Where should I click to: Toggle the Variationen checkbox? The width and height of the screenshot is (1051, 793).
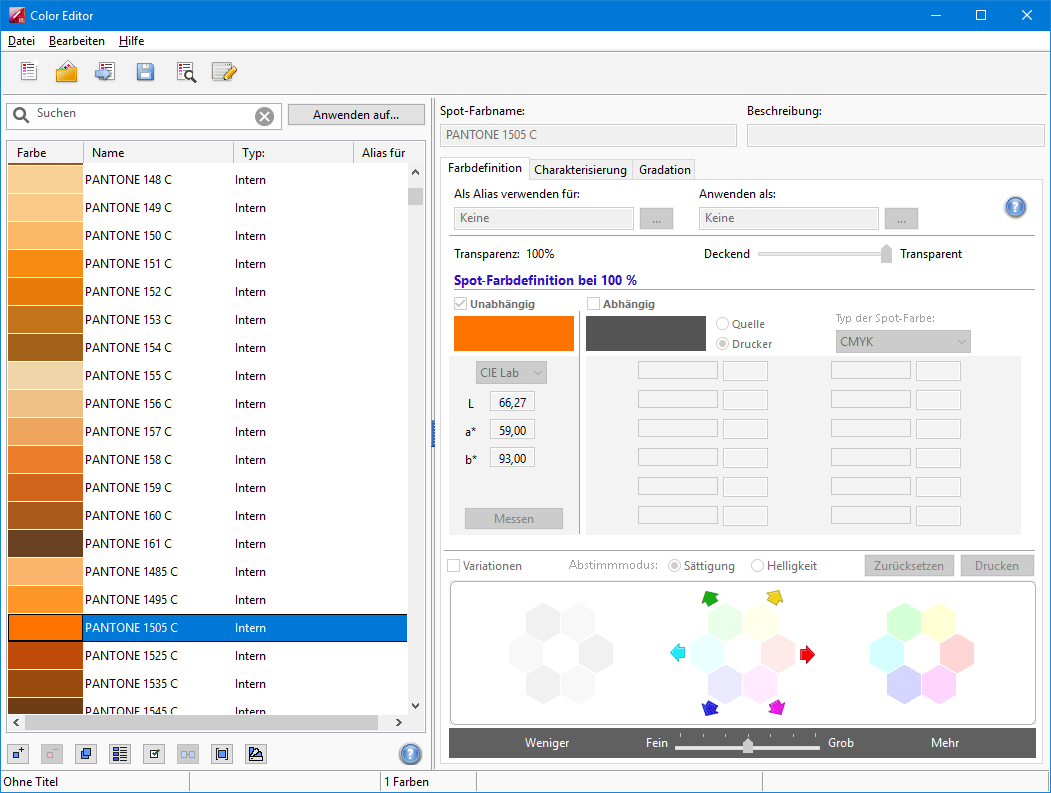click(454, 566)
